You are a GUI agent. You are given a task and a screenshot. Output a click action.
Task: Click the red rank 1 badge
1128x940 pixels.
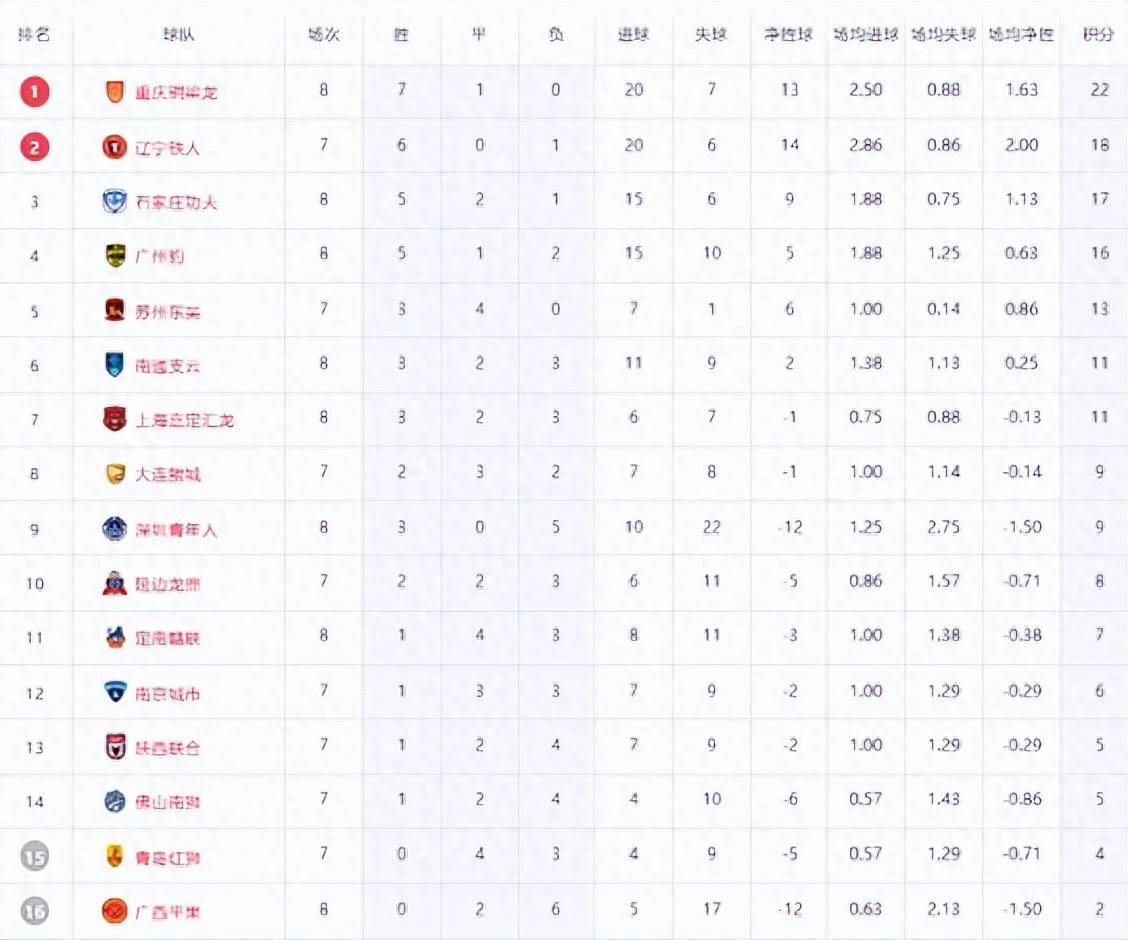click(x=34, y=92)
